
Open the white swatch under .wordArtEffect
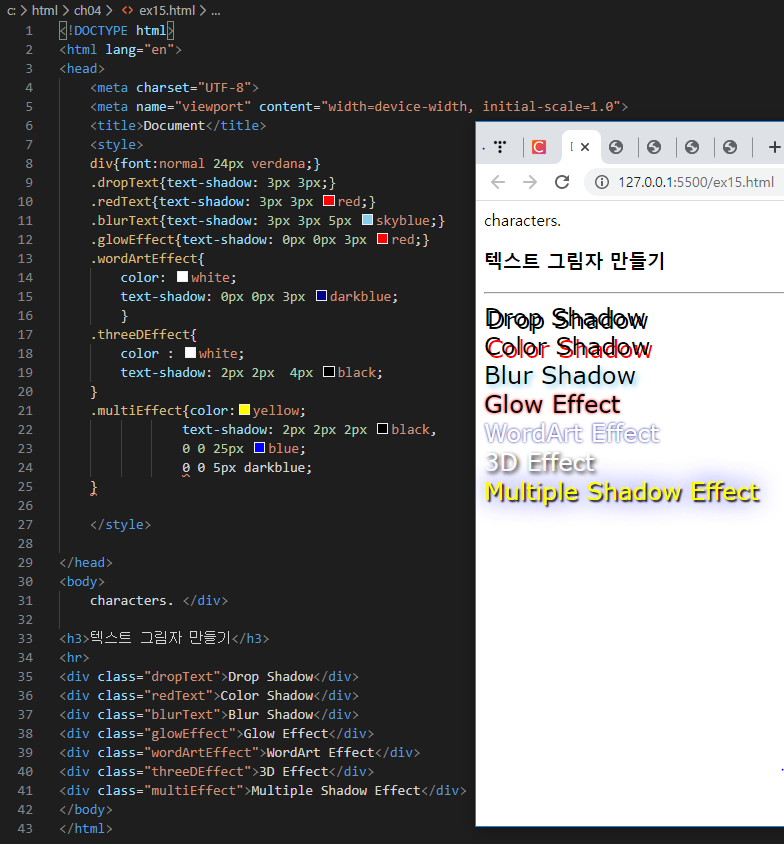click(x=182, y=277)
